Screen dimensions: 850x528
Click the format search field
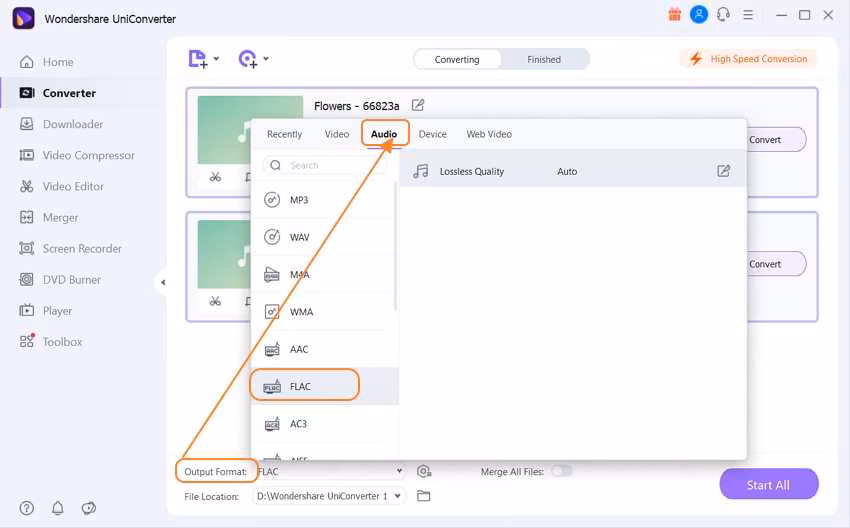point(325,165)
